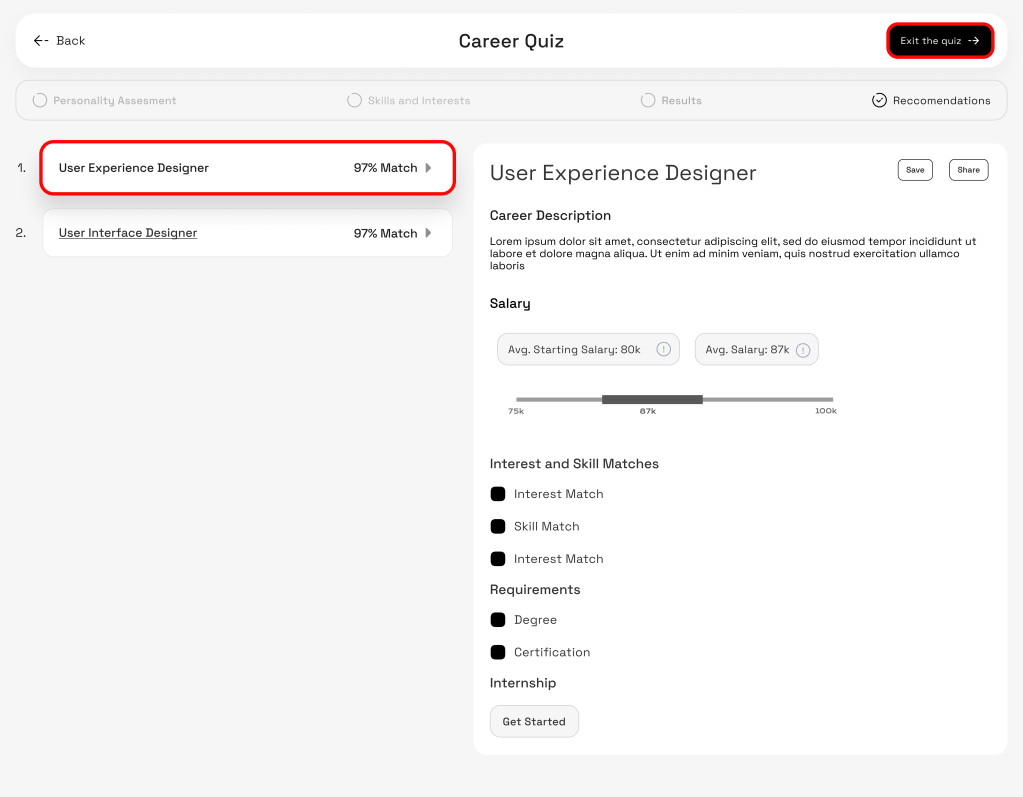Save the User Experience Designer career
This screenshot has width=1023, height=797.
click(915, 170)
